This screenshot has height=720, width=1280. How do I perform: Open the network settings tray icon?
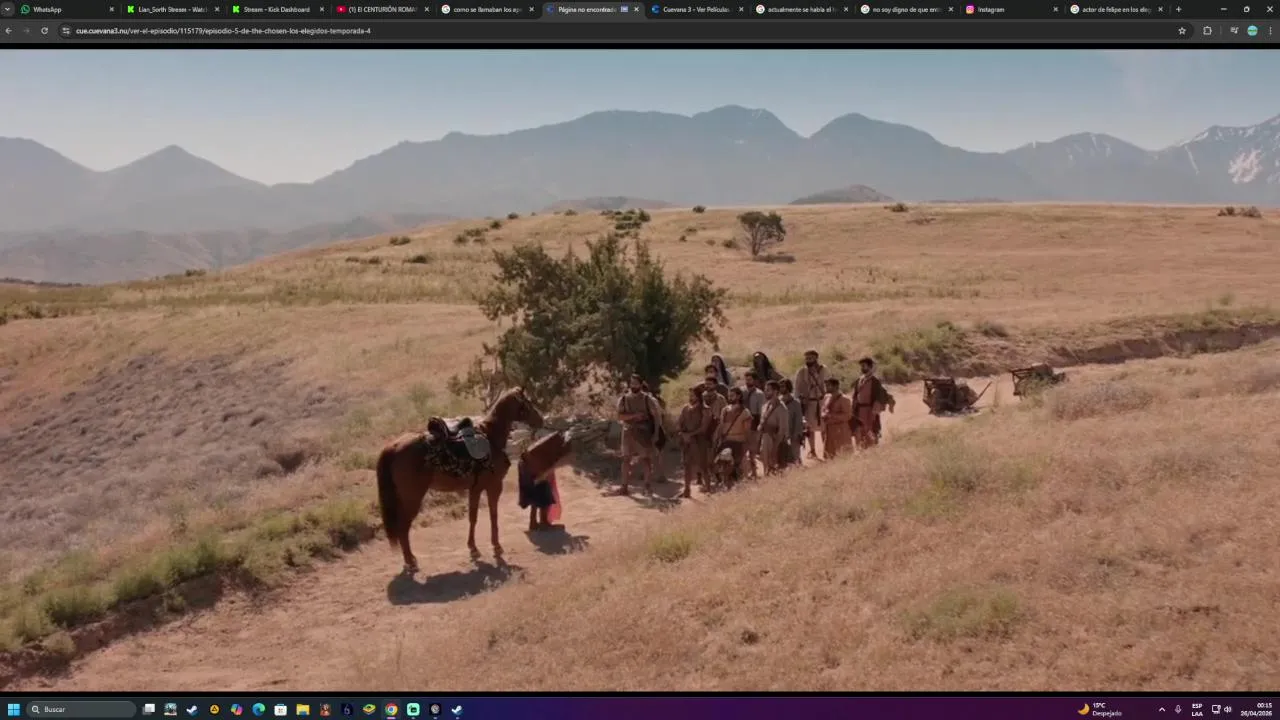pos(1216,709)
